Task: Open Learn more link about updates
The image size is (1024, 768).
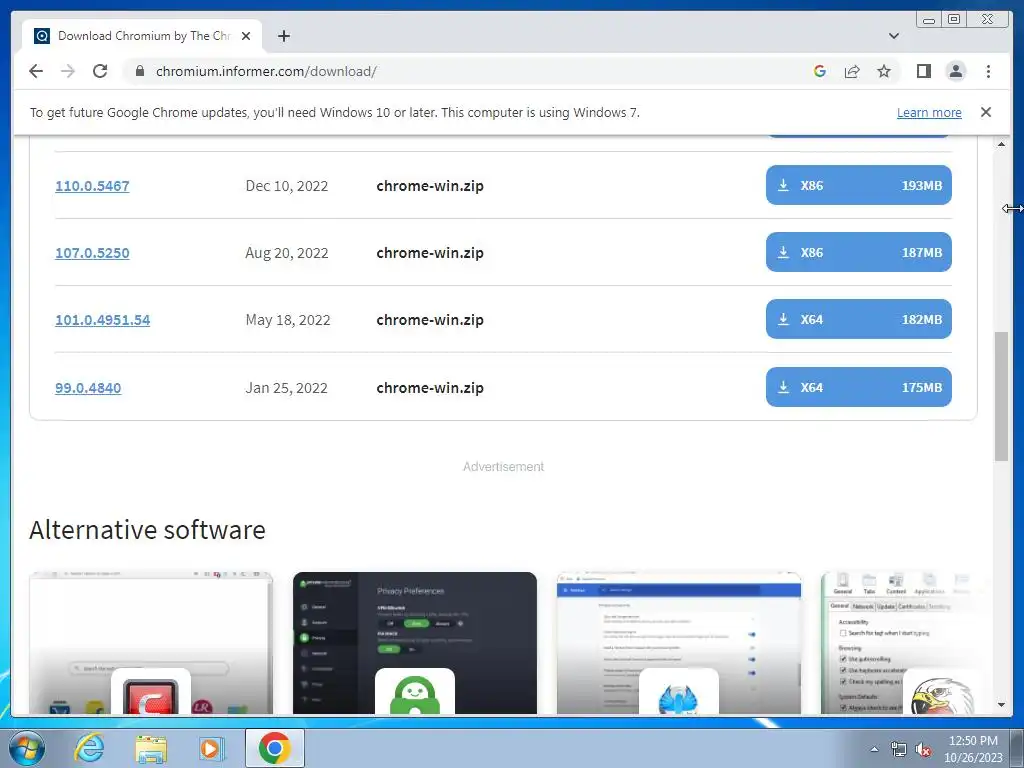Action: point(929,112)
